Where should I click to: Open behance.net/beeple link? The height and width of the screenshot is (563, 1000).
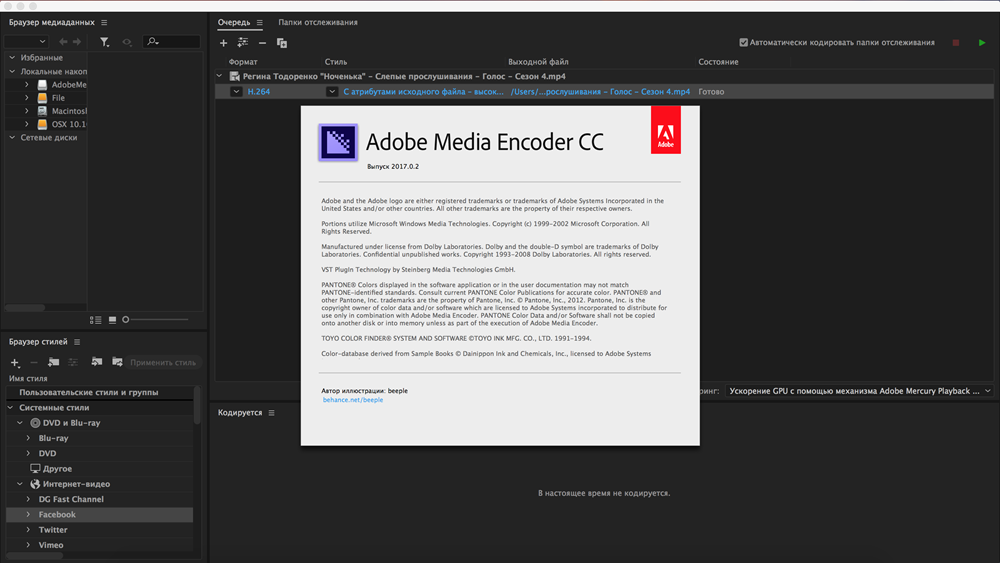point(353,400)
